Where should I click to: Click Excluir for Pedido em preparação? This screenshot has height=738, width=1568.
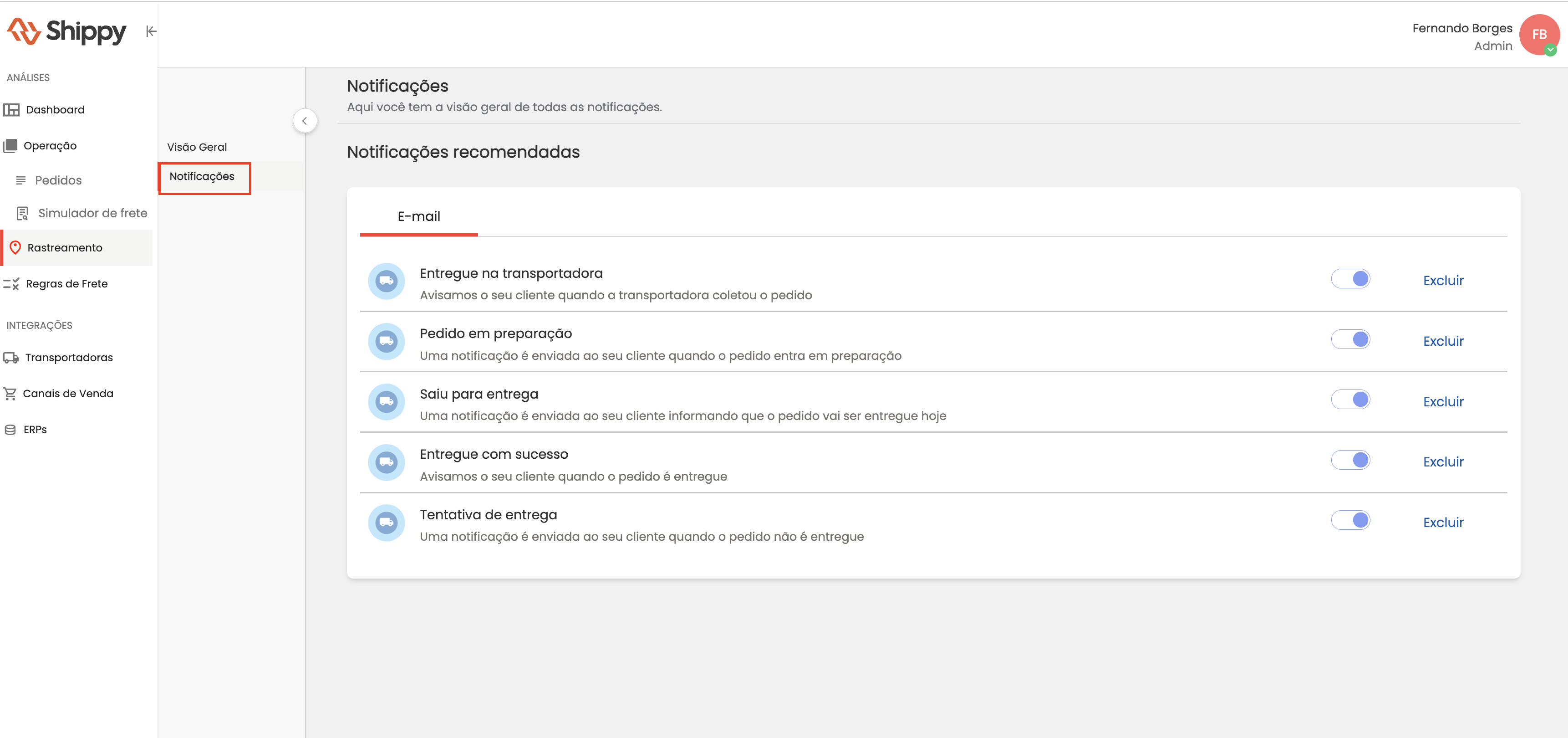coord(1443,341)
